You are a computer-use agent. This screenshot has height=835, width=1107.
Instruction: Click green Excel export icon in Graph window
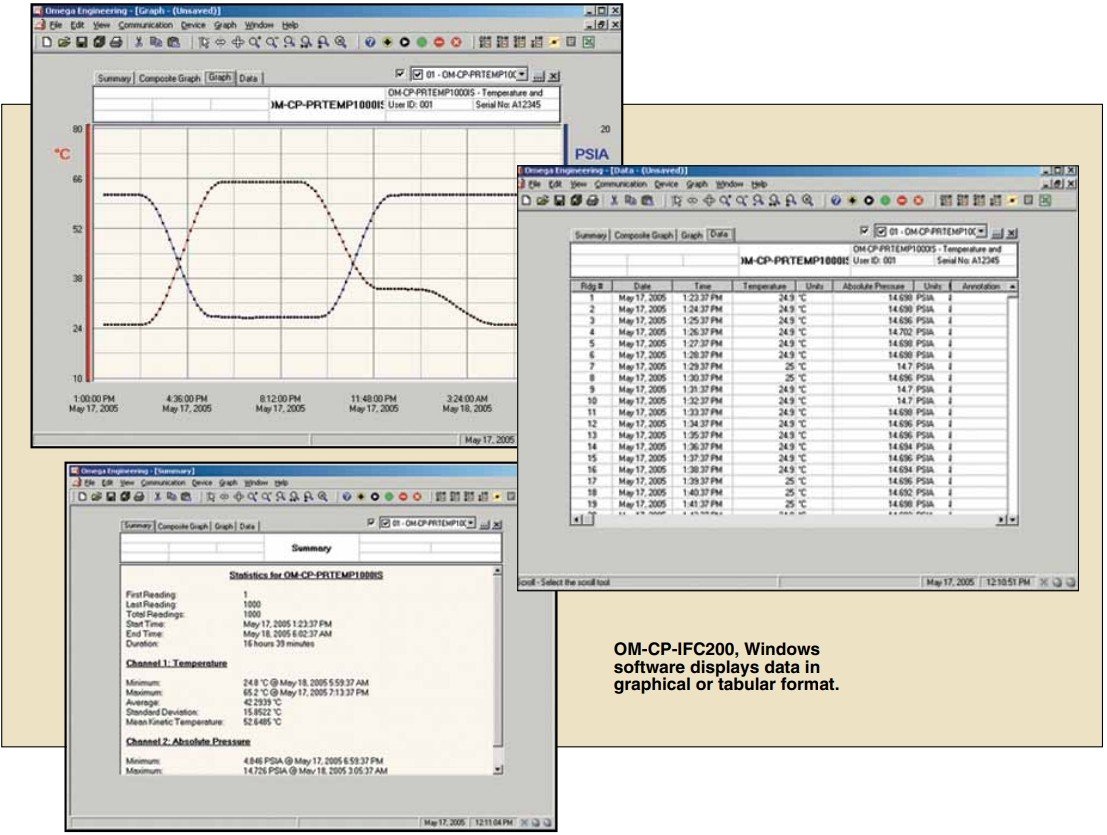point(589,42)
